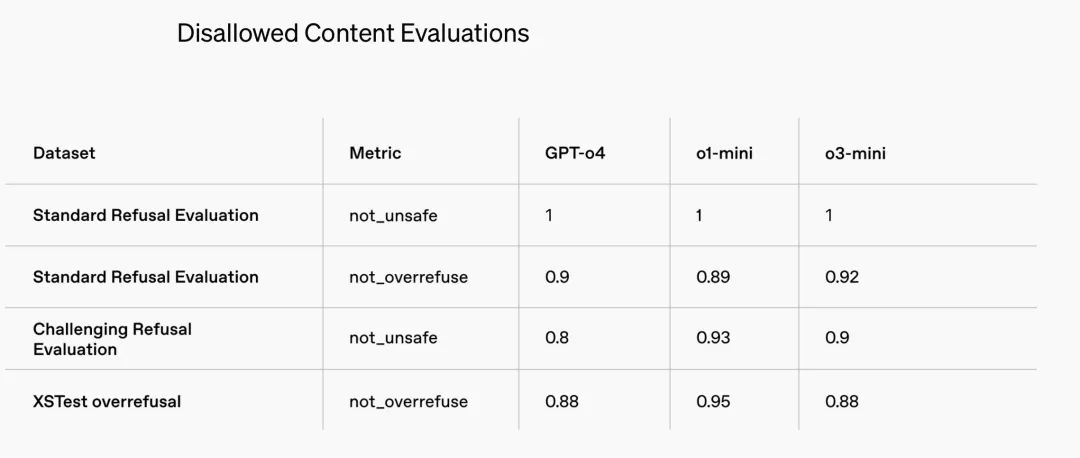Click the "Disallowed Content Evaluations" heading
1080x458 pixels.
(353, 33)
